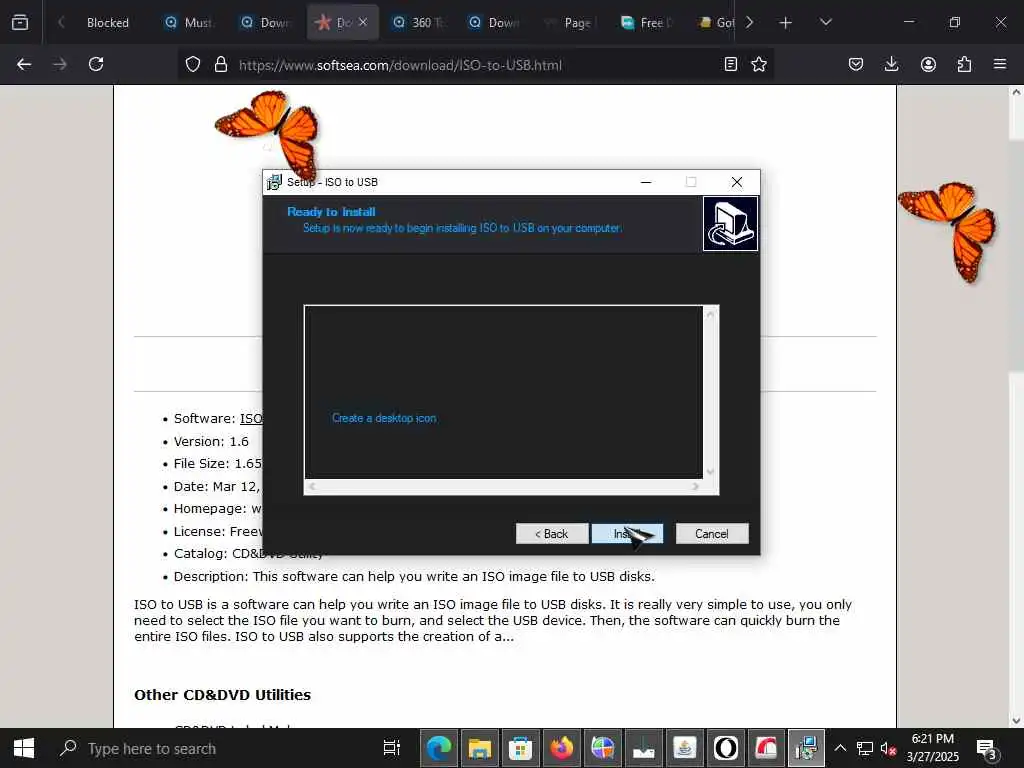Image resolution: width=1024 pixels, height=768 pixels.
Task: Open the clock showing 6:21 PM
Action: (x=933, y=748)
